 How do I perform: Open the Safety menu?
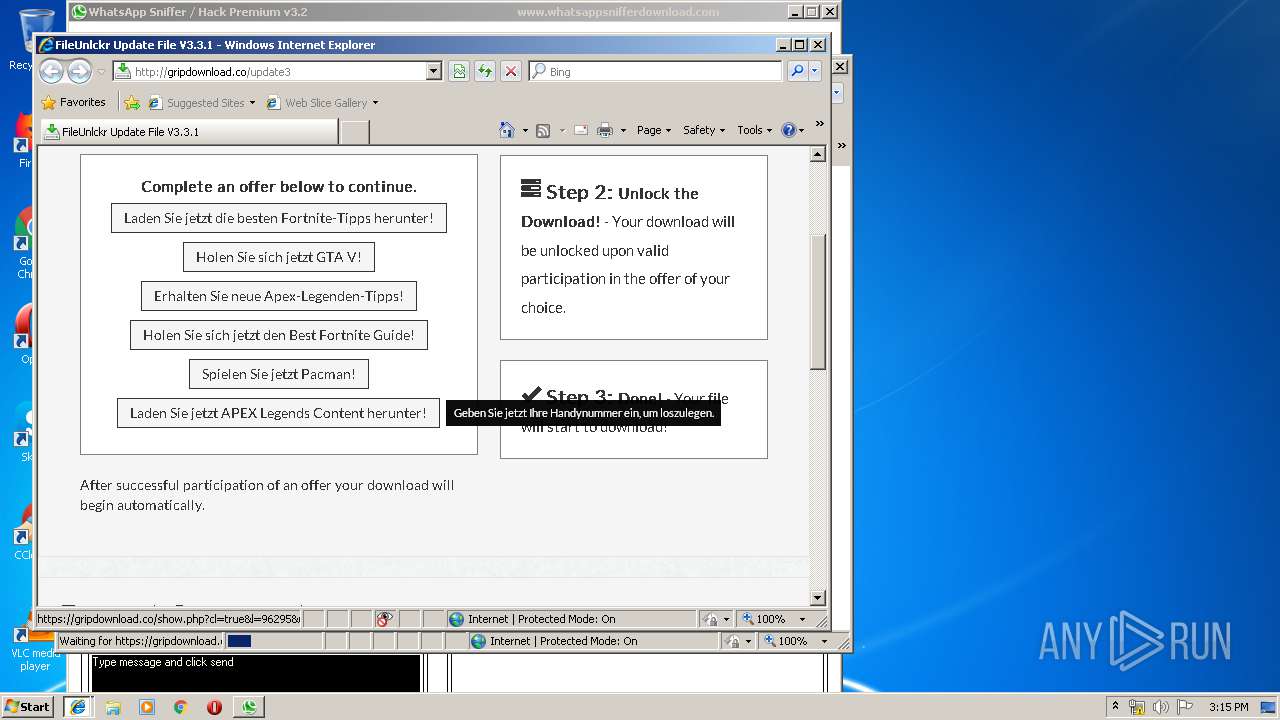[704, 130]
